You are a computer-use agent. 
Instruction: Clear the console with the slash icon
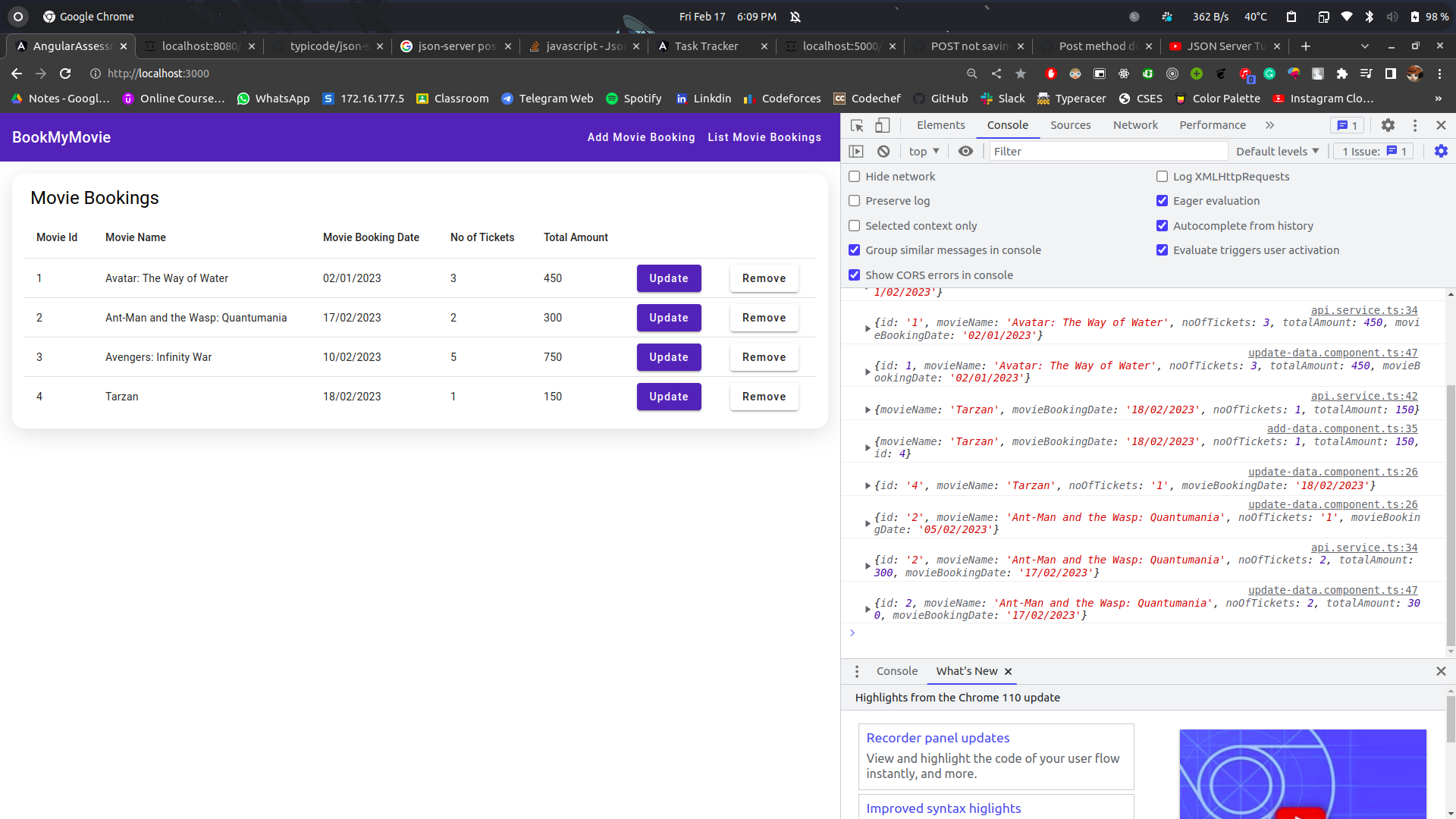pyautogui.click(x=883, y=151)
